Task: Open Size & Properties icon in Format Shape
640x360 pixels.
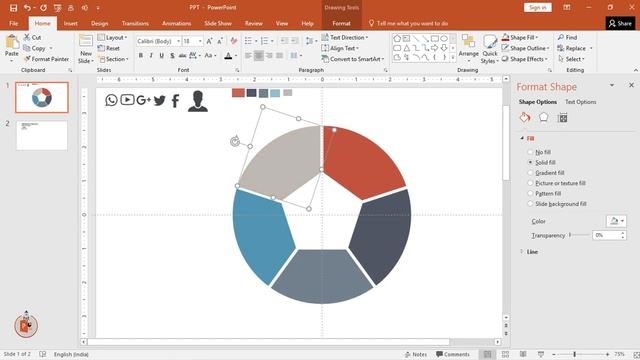Action: tap(562, 118)
